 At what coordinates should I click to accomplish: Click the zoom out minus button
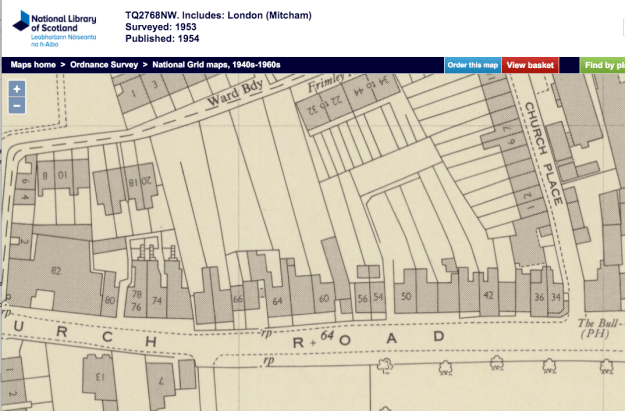tap(16, 106)
